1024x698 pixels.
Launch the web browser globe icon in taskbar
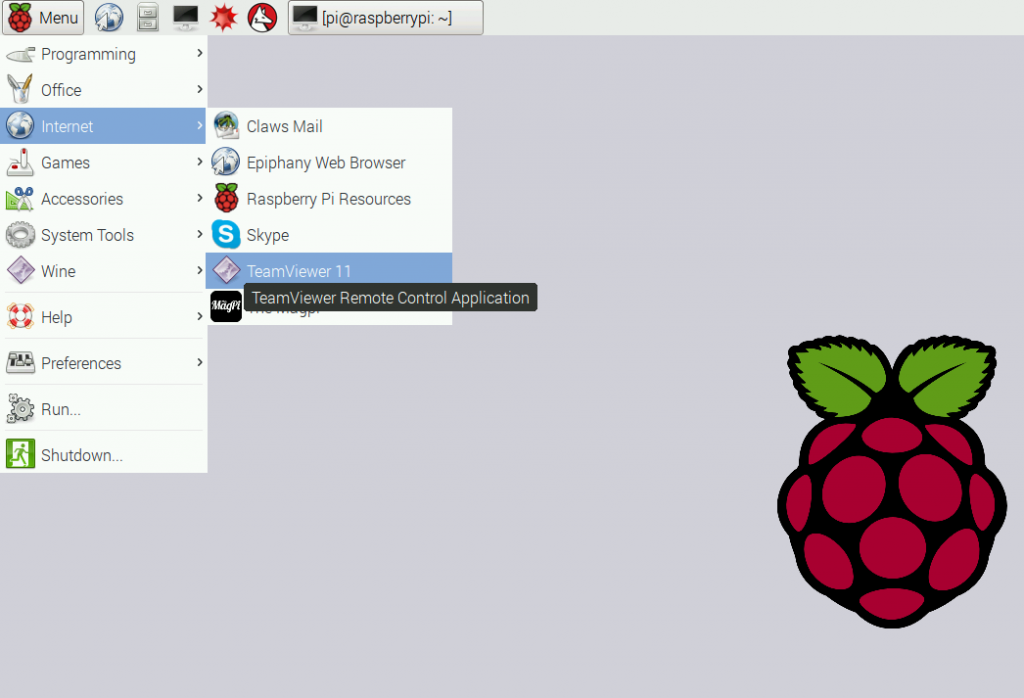click(x=109, y=18)
